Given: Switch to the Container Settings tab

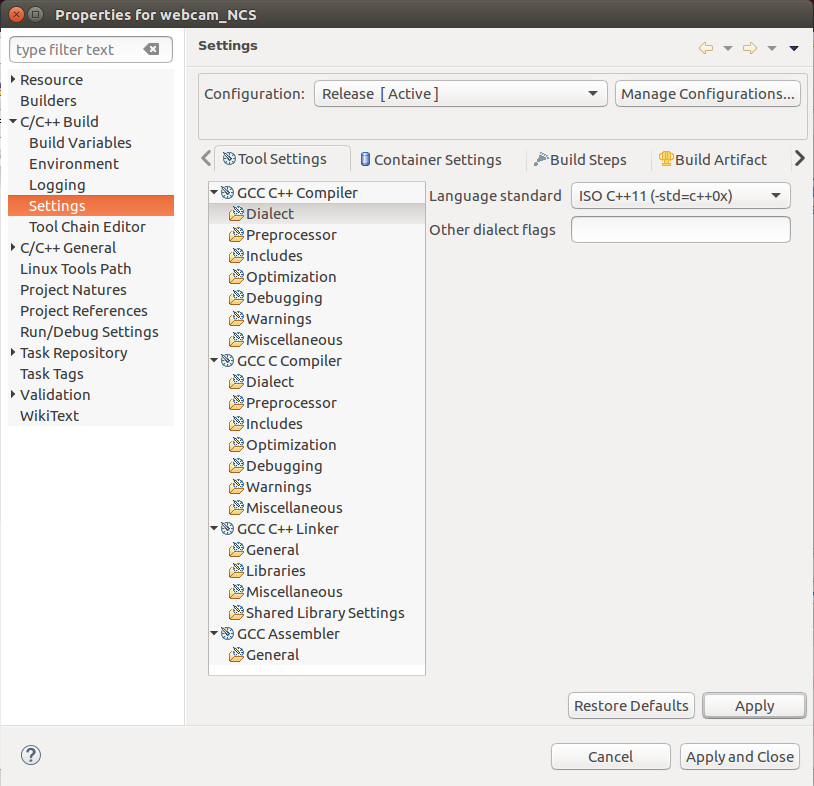Looking at the screenshot, I should [x=431, y=159].
